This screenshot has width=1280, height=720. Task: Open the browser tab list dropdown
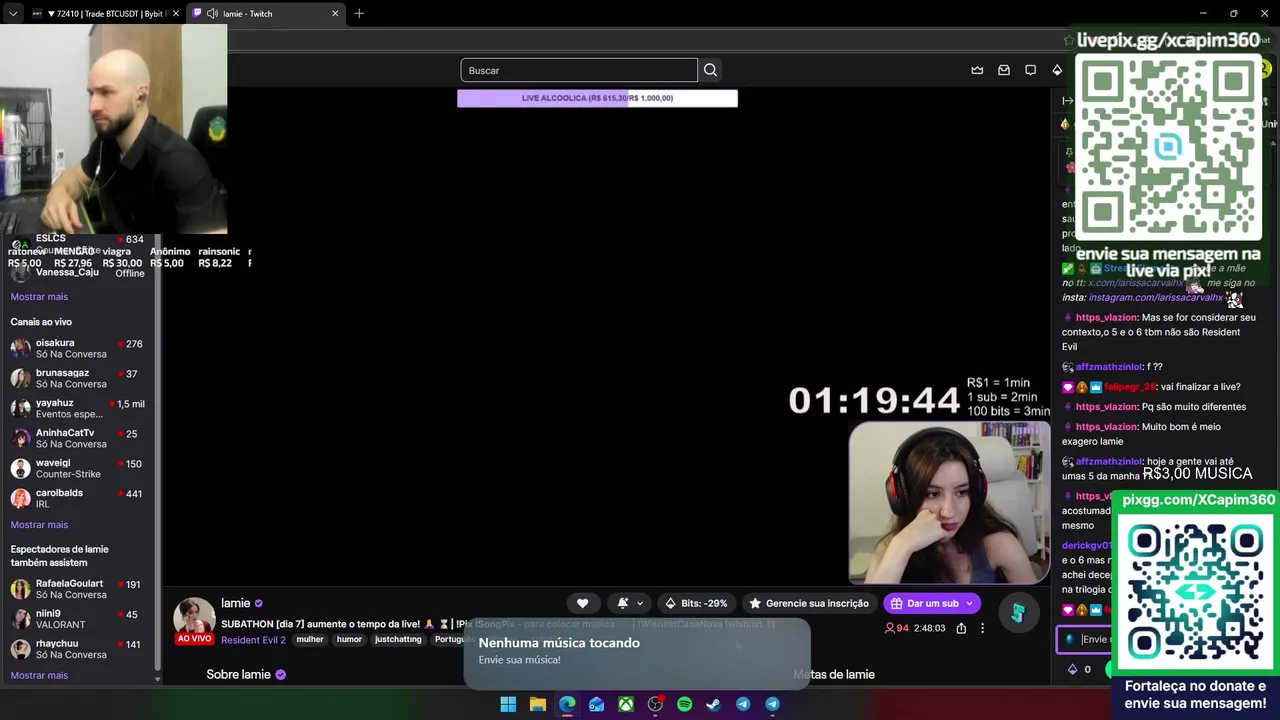(12, 14)
